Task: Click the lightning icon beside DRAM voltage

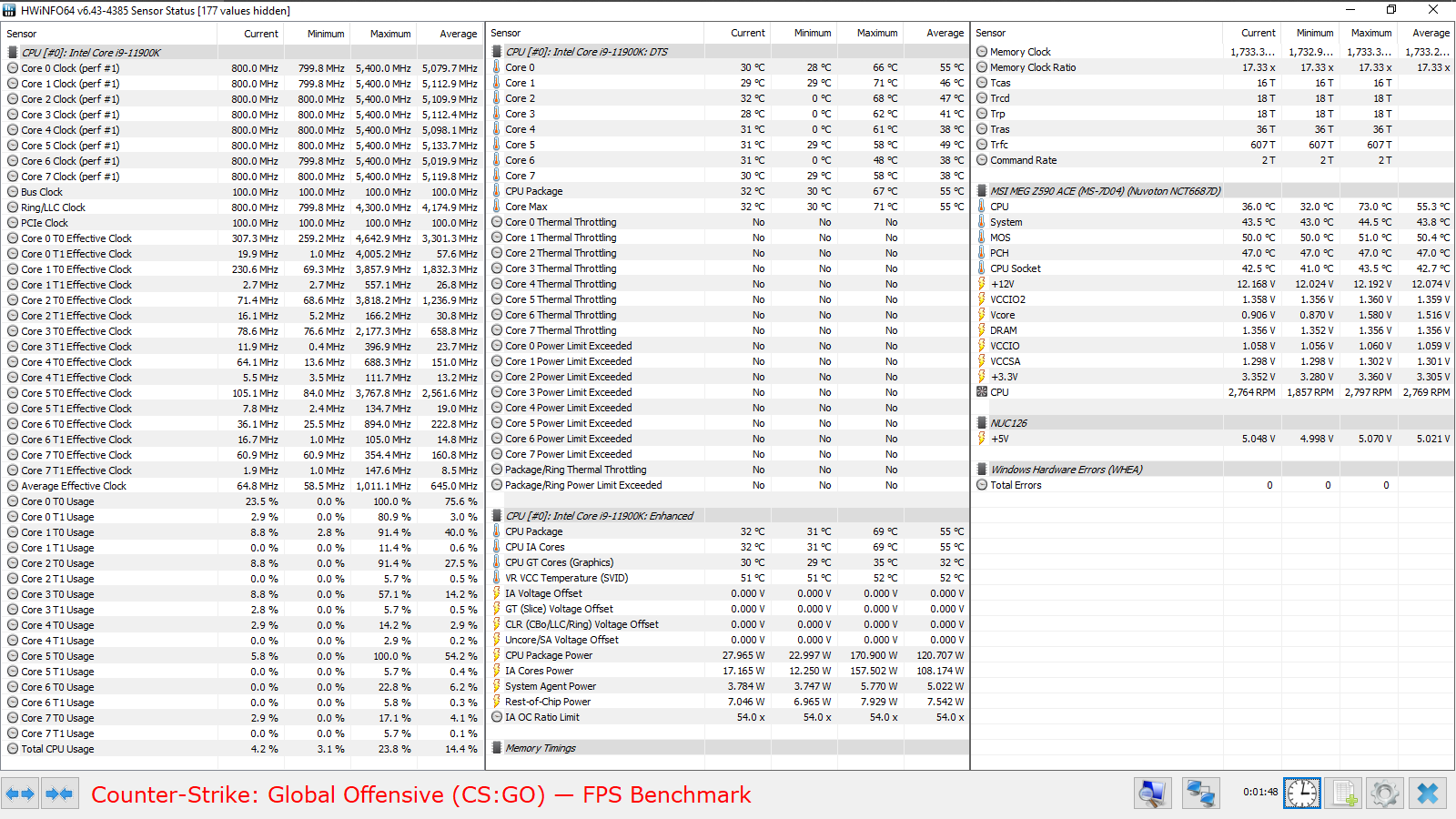Action: (982, 330)
